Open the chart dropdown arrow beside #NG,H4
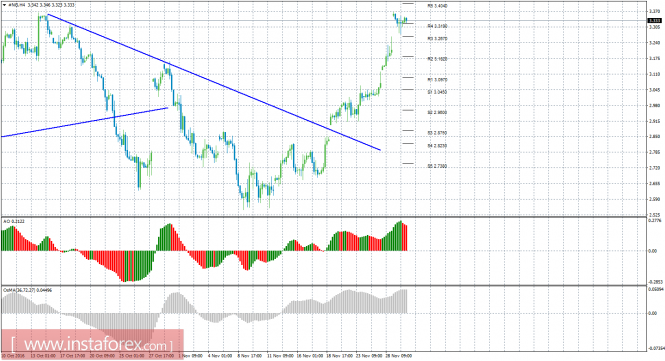 click(x=4, y=5)
